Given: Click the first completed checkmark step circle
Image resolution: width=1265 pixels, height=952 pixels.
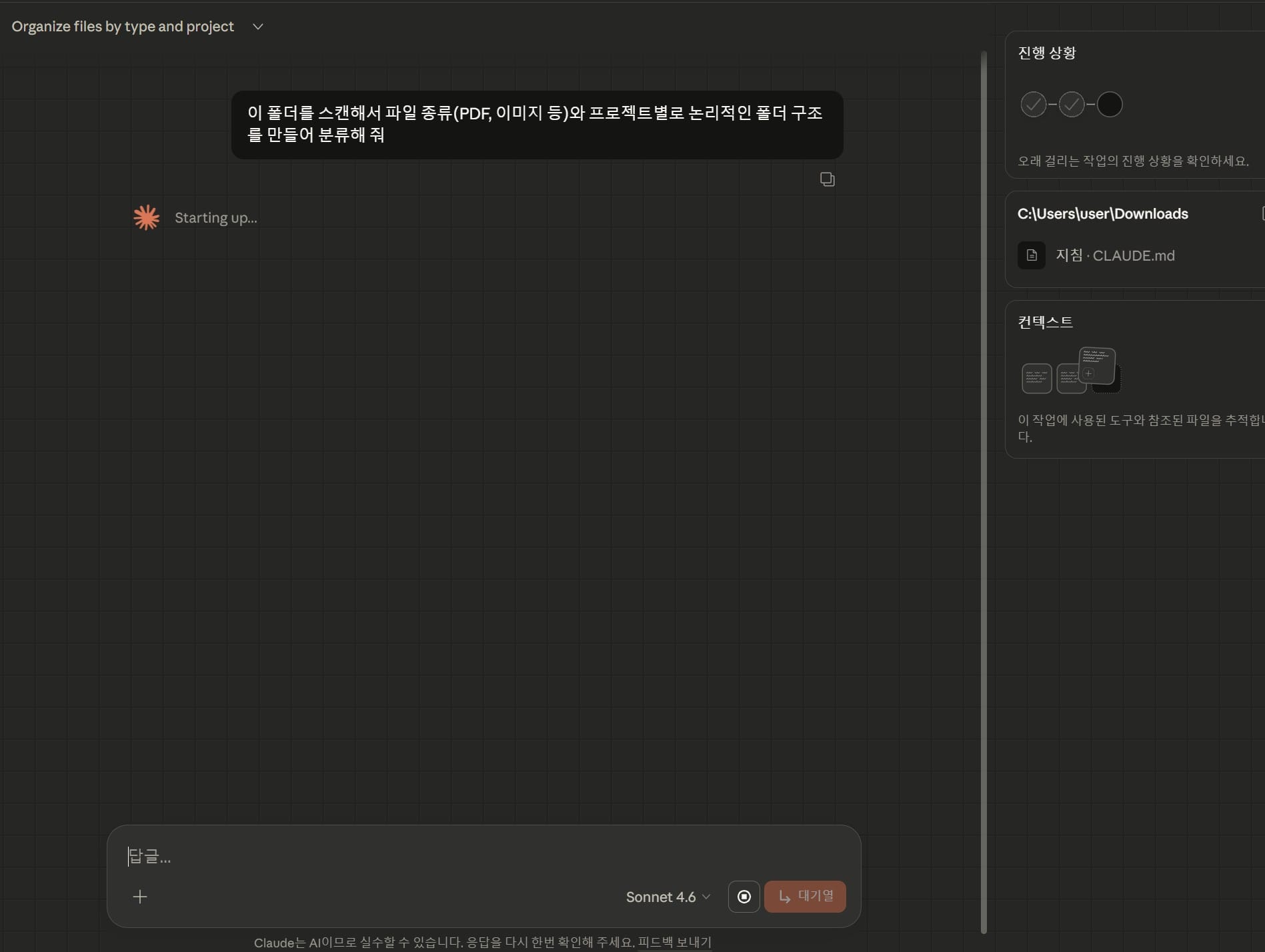Looking at the screenshot, I should (x=1033, y=105).
